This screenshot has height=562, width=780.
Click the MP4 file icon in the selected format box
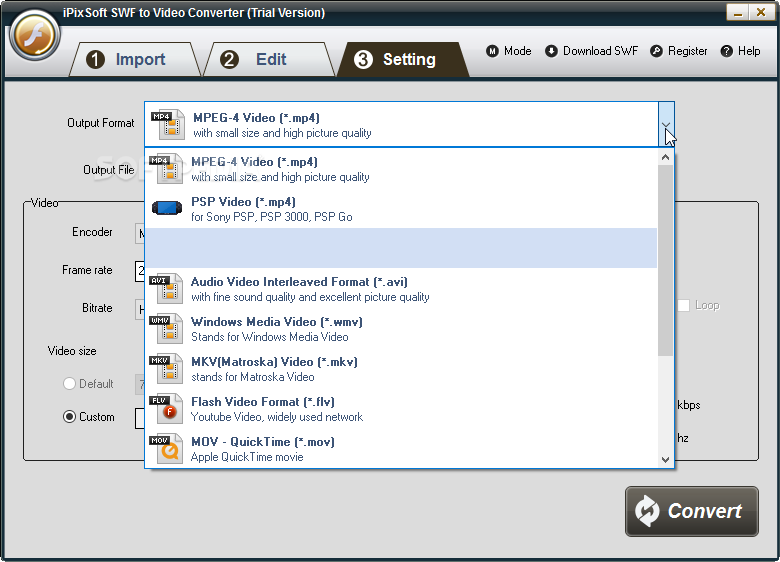click(x=166, y=125)
